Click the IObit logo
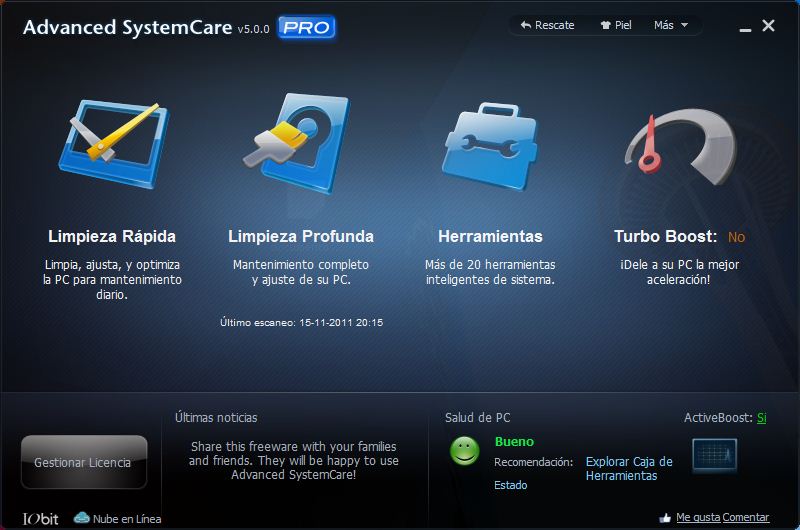This screenshot has width=800, height=530. 40,519
